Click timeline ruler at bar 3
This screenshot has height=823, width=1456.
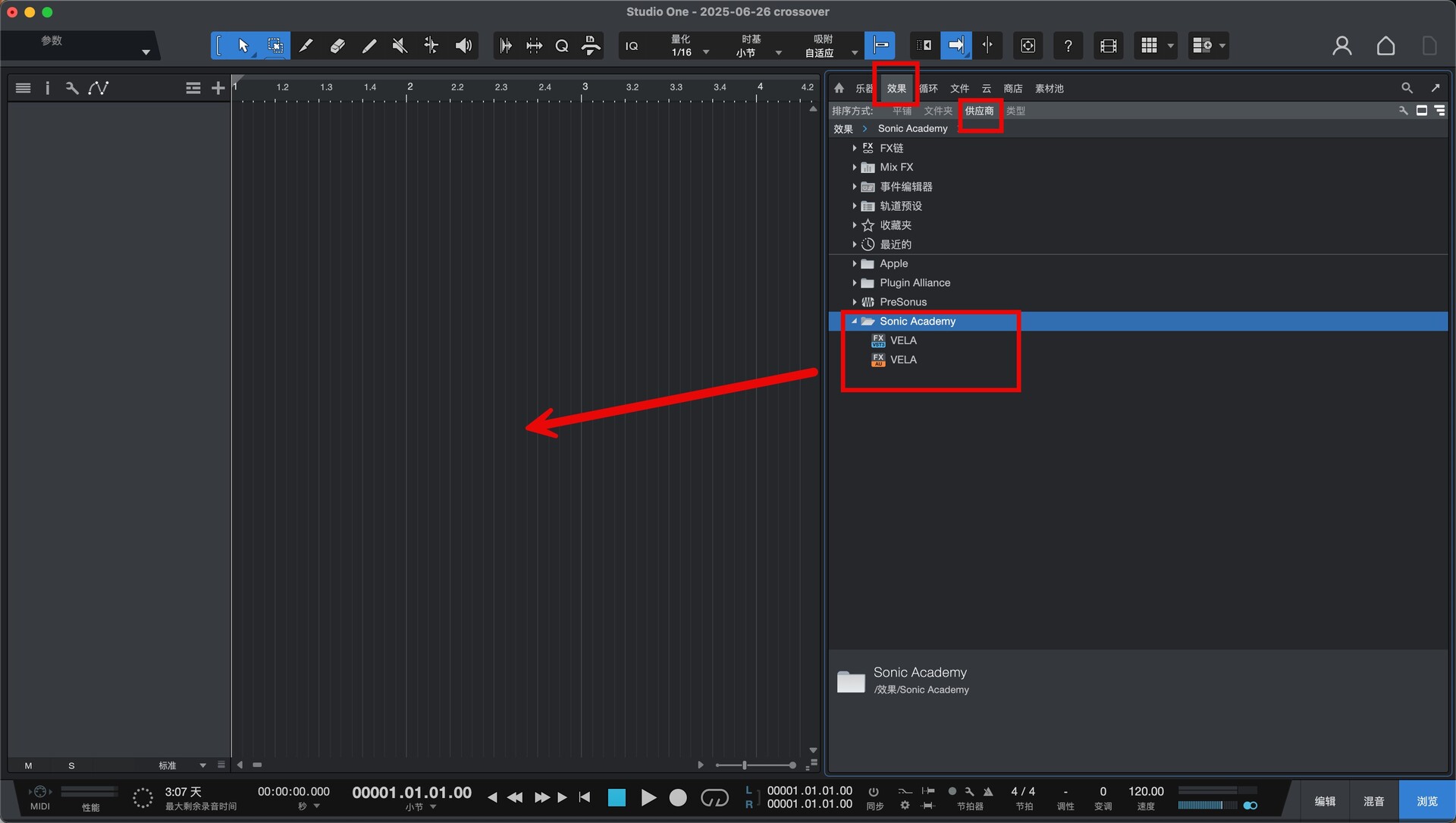click(584, 88)
